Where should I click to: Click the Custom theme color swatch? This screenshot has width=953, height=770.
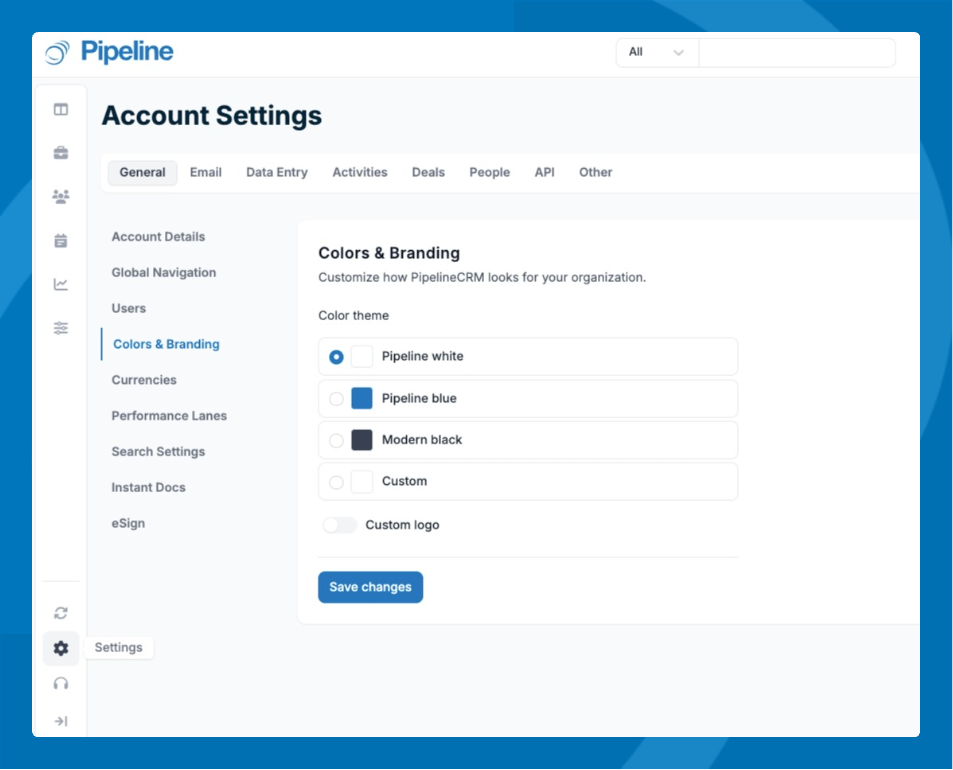(x=362, y=482)
